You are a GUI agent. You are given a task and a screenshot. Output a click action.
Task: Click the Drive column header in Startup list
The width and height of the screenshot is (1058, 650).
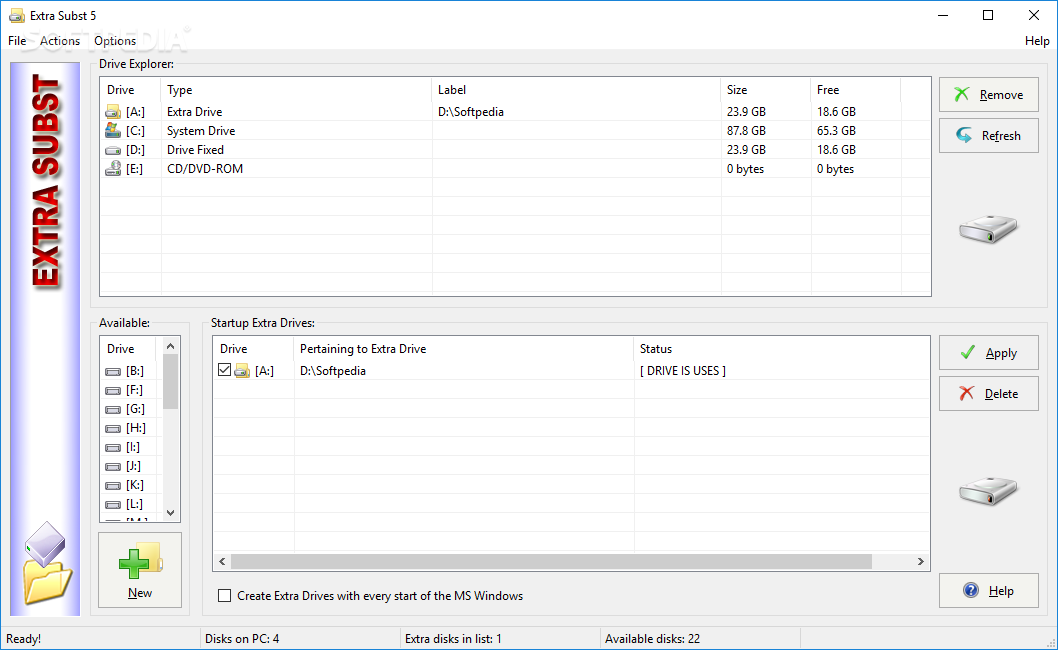[254, 349]
